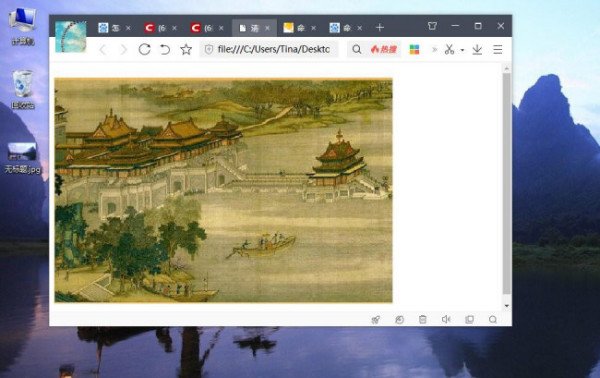Click the scissors screenshot tool
The height and width of the screenshot is (378, 600).
pyautogui.click(x=449, y=49)
